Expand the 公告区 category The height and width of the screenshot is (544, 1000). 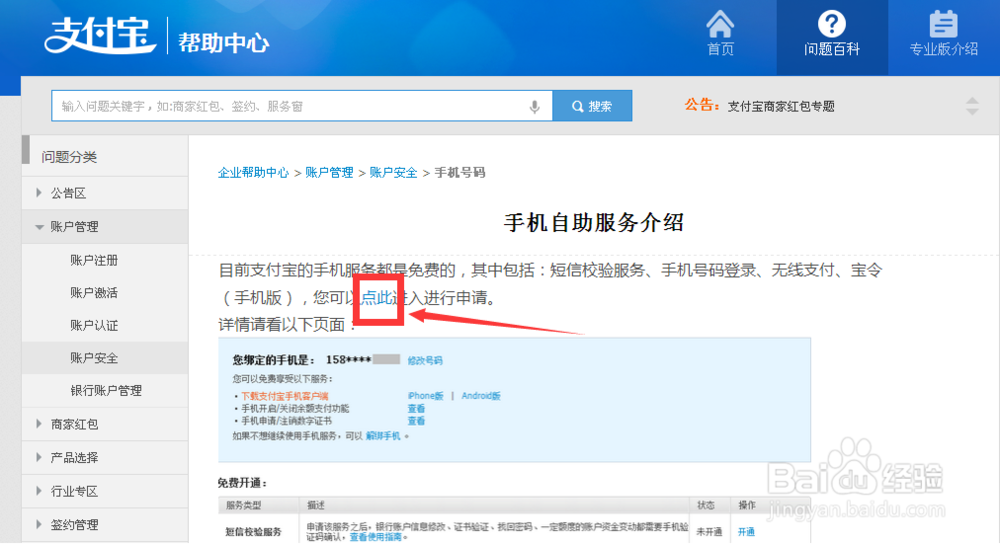[x=105, y=193]
